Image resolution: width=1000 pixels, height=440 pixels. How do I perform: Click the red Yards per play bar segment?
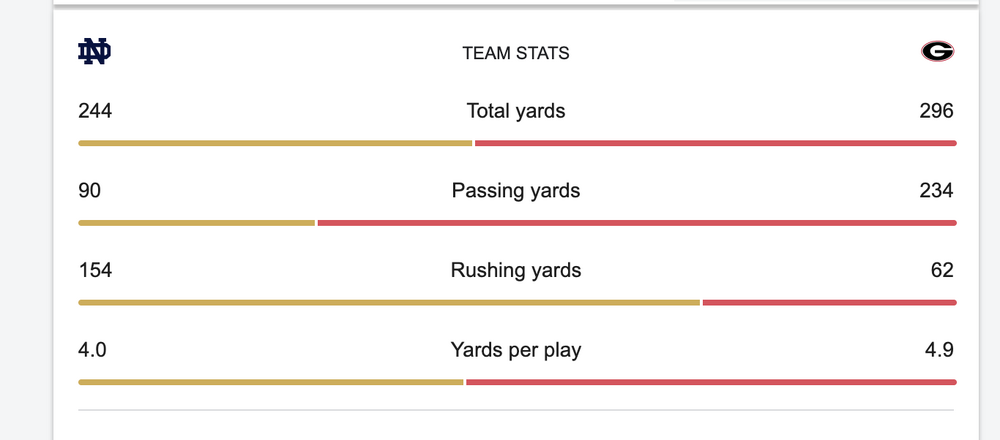pos(711,382)
